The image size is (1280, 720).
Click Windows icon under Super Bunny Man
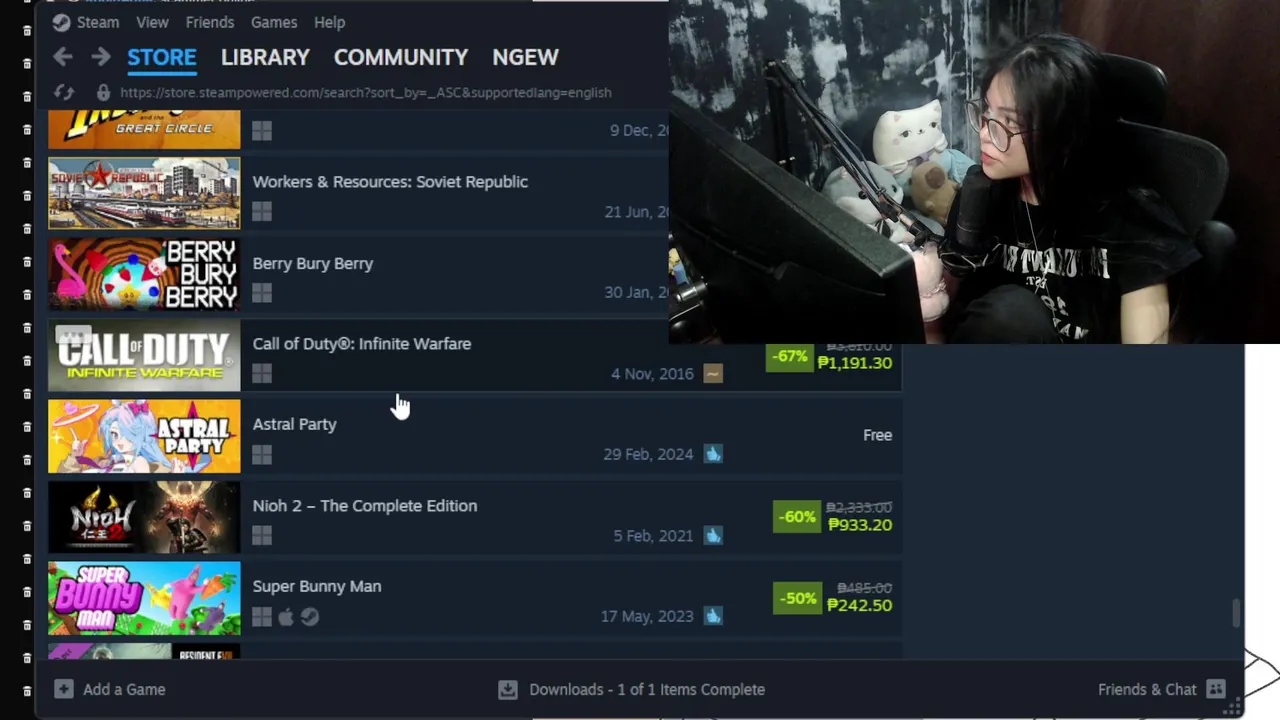click(262, 617)
